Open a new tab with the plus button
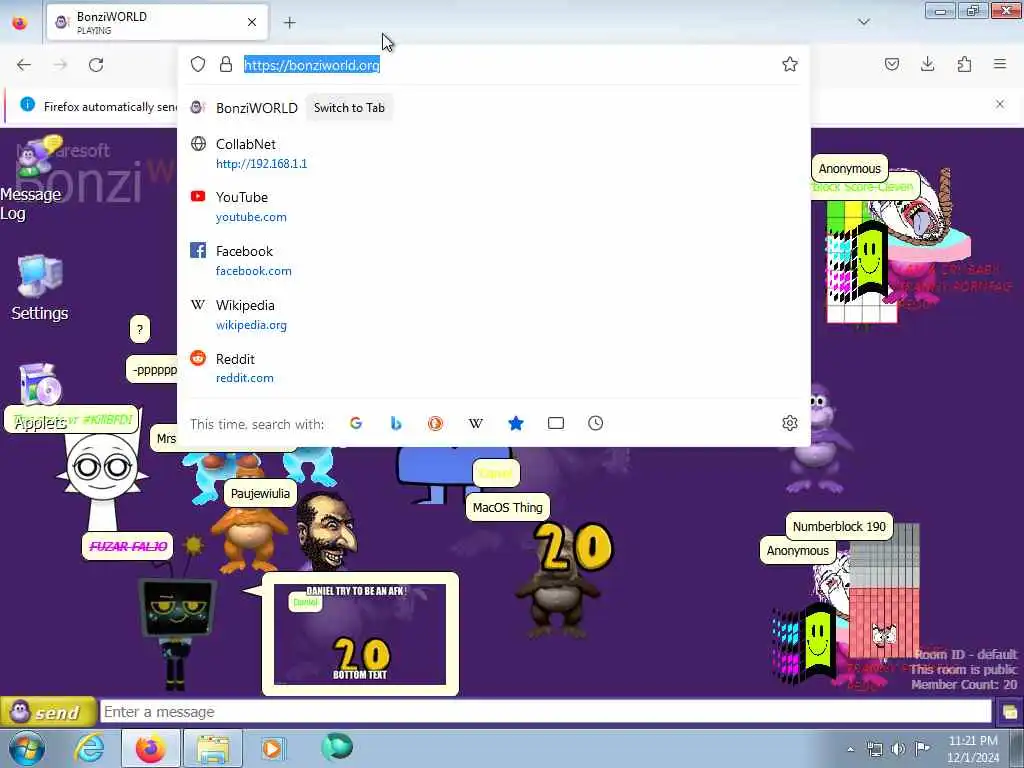Screen dimensions: 1024x768 [289, 23]
